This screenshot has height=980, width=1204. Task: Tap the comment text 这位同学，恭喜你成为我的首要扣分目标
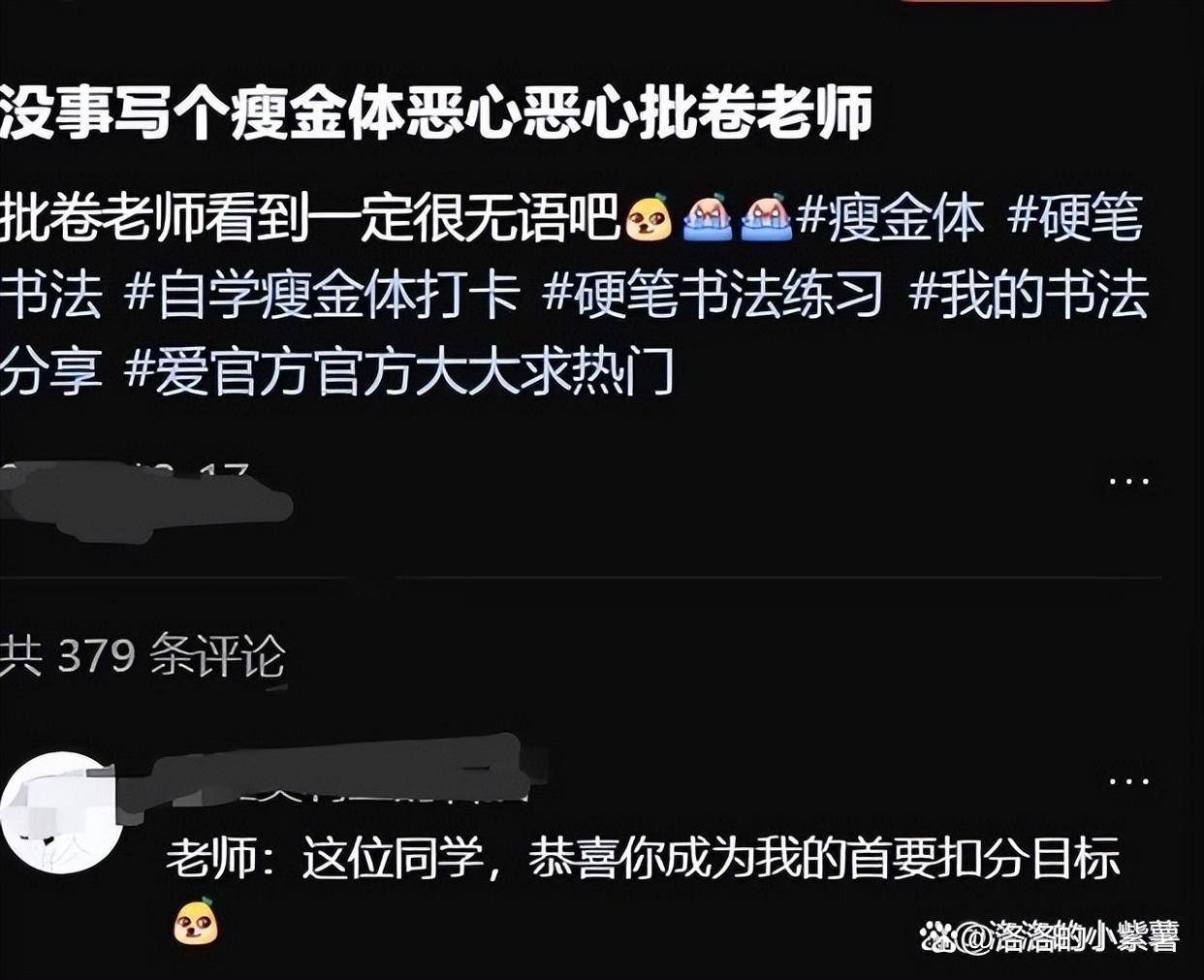[712, 858]
